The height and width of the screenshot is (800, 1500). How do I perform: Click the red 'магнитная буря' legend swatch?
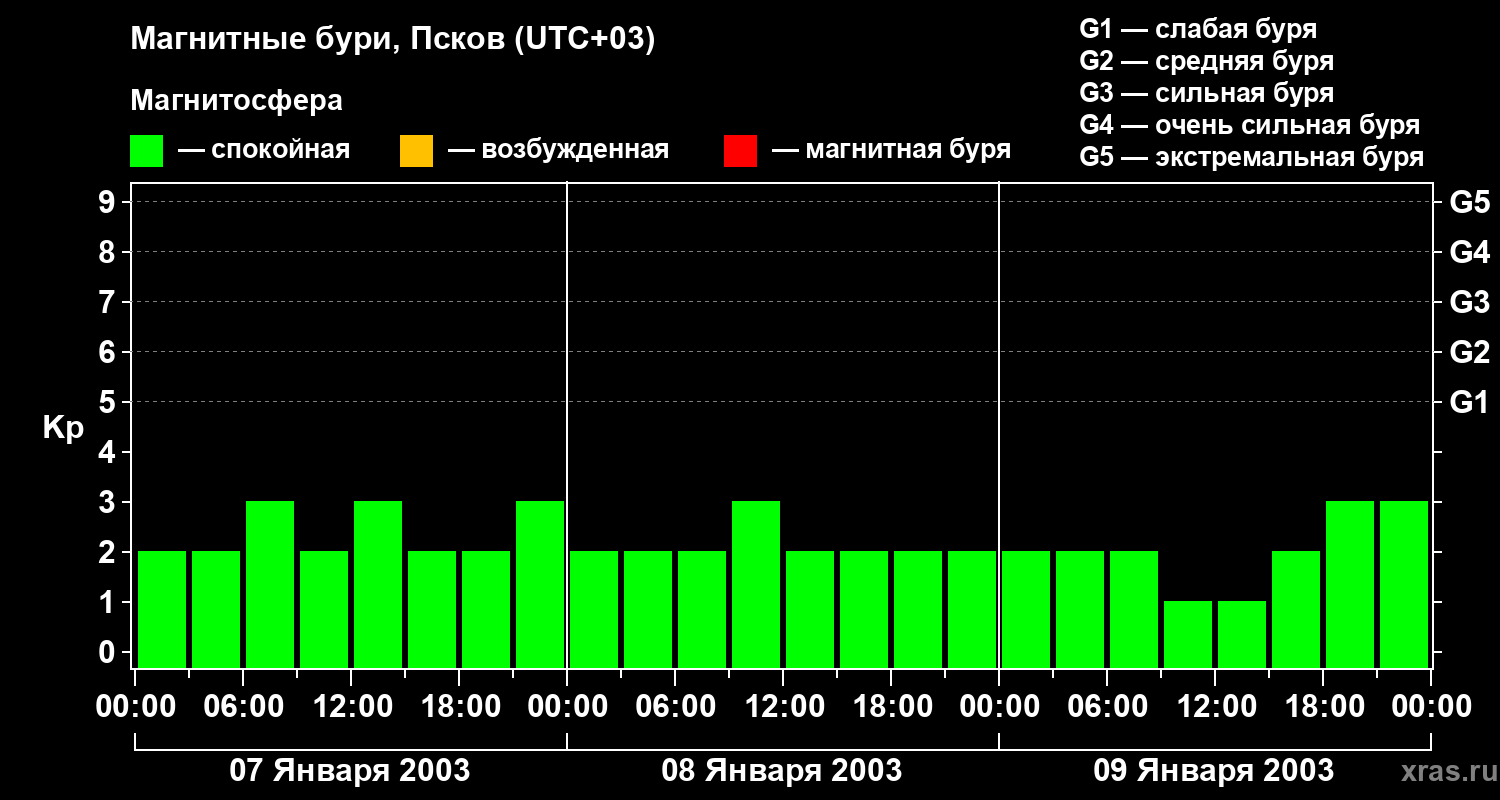point(740,151)
